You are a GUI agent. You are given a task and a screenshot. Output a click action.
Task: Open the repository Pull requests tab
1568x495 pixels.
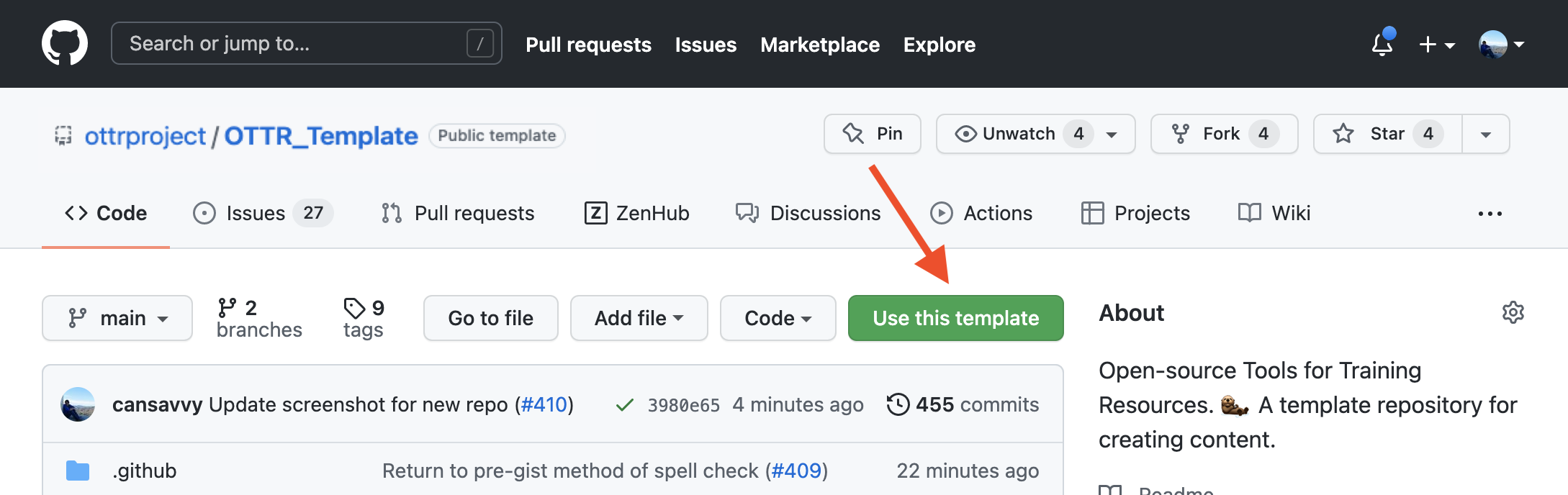tap(458, 213)
